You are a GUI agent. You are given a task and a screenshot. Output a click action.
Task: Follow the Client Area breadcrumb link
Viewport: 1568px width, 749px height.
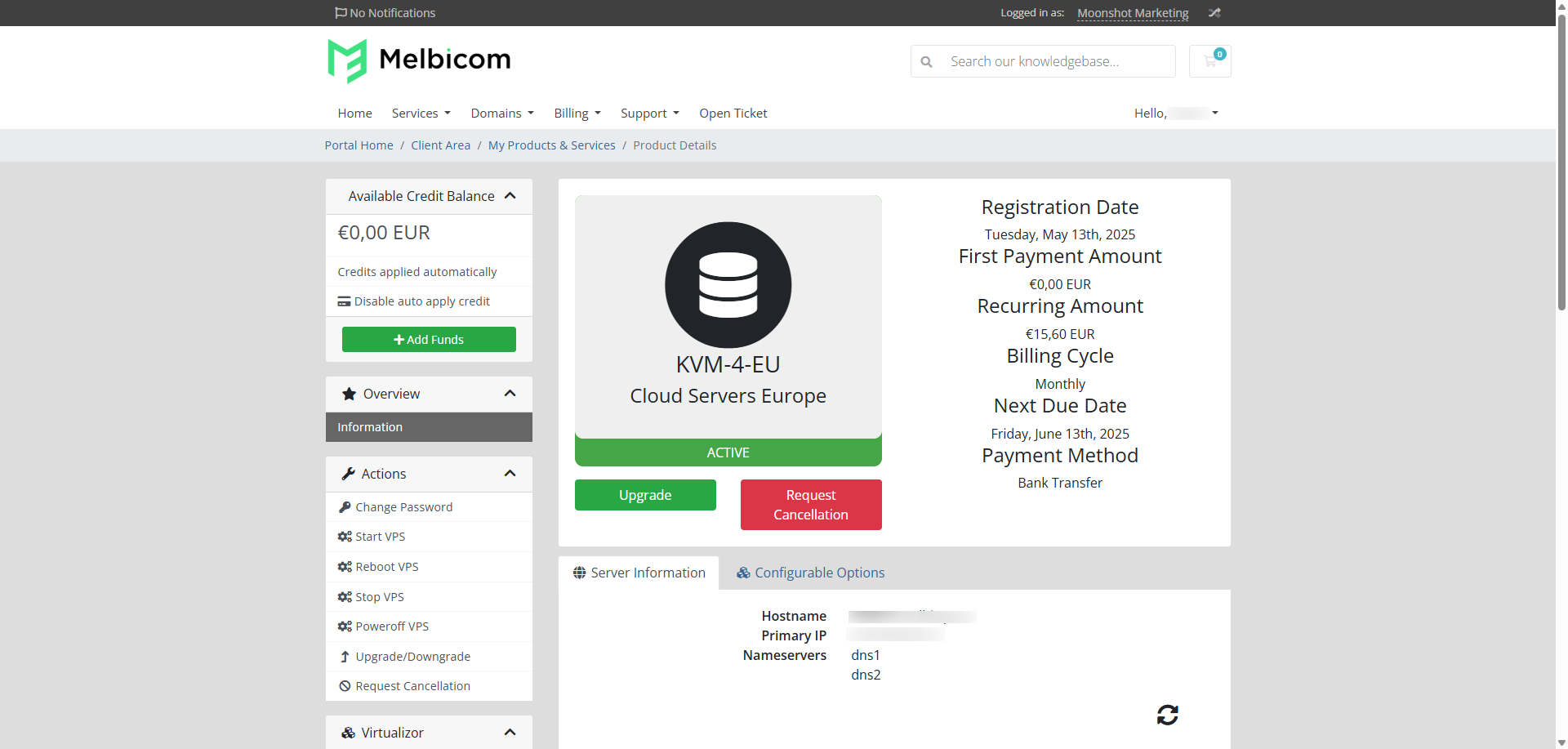pos(440,145)
